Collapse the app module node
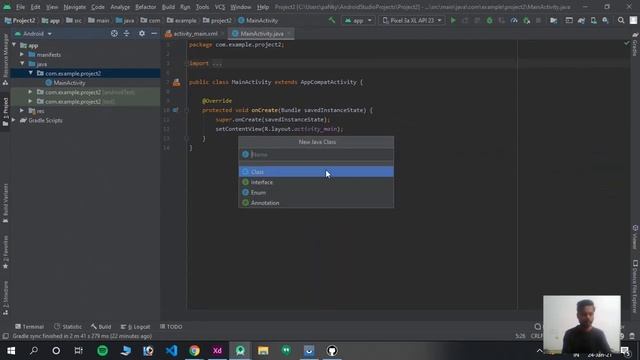The image size is (640, 360). (14, 45)
